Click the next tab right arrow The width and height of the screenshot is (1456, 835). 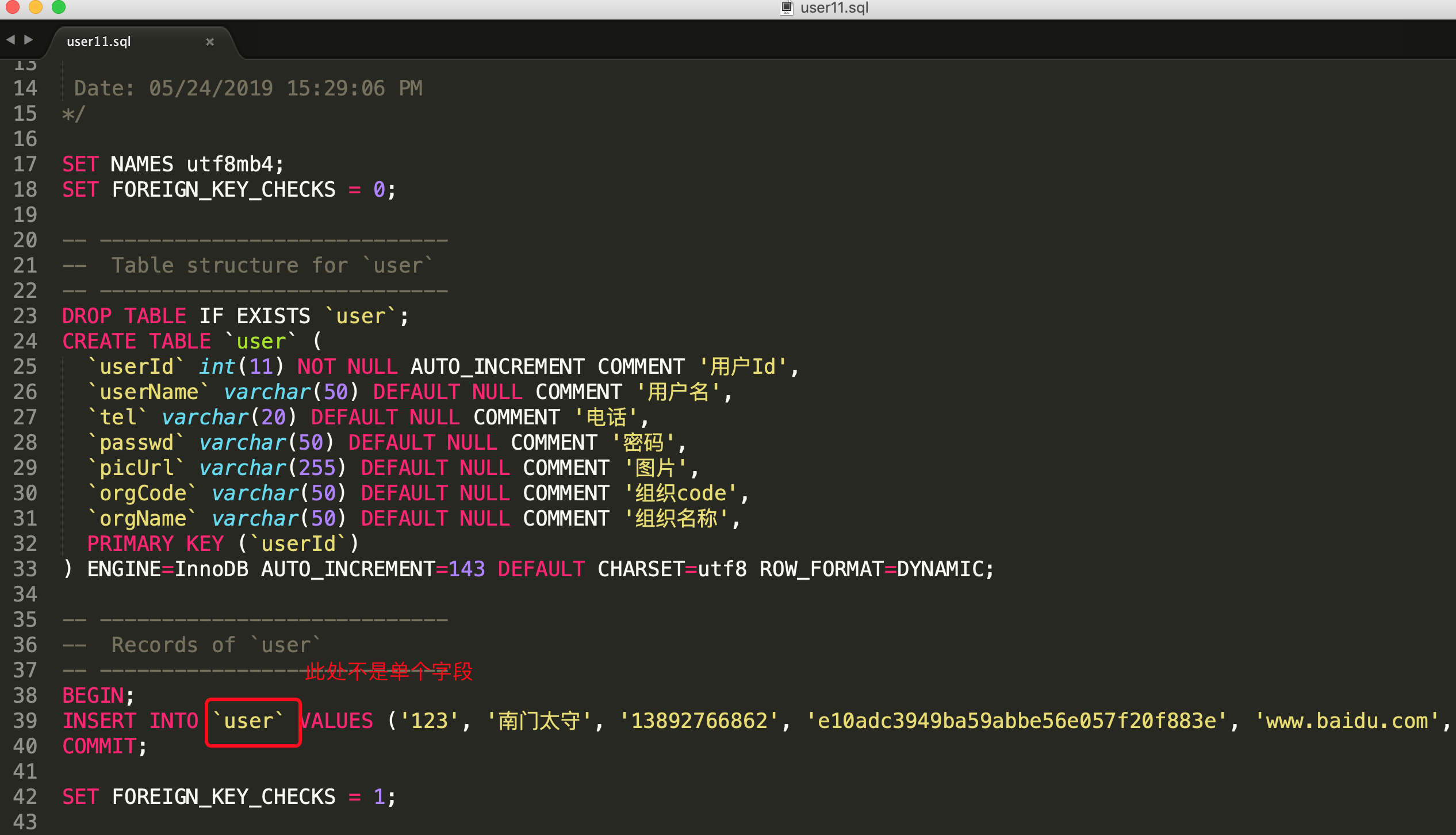pyautogui.click(x=28, y=40)
